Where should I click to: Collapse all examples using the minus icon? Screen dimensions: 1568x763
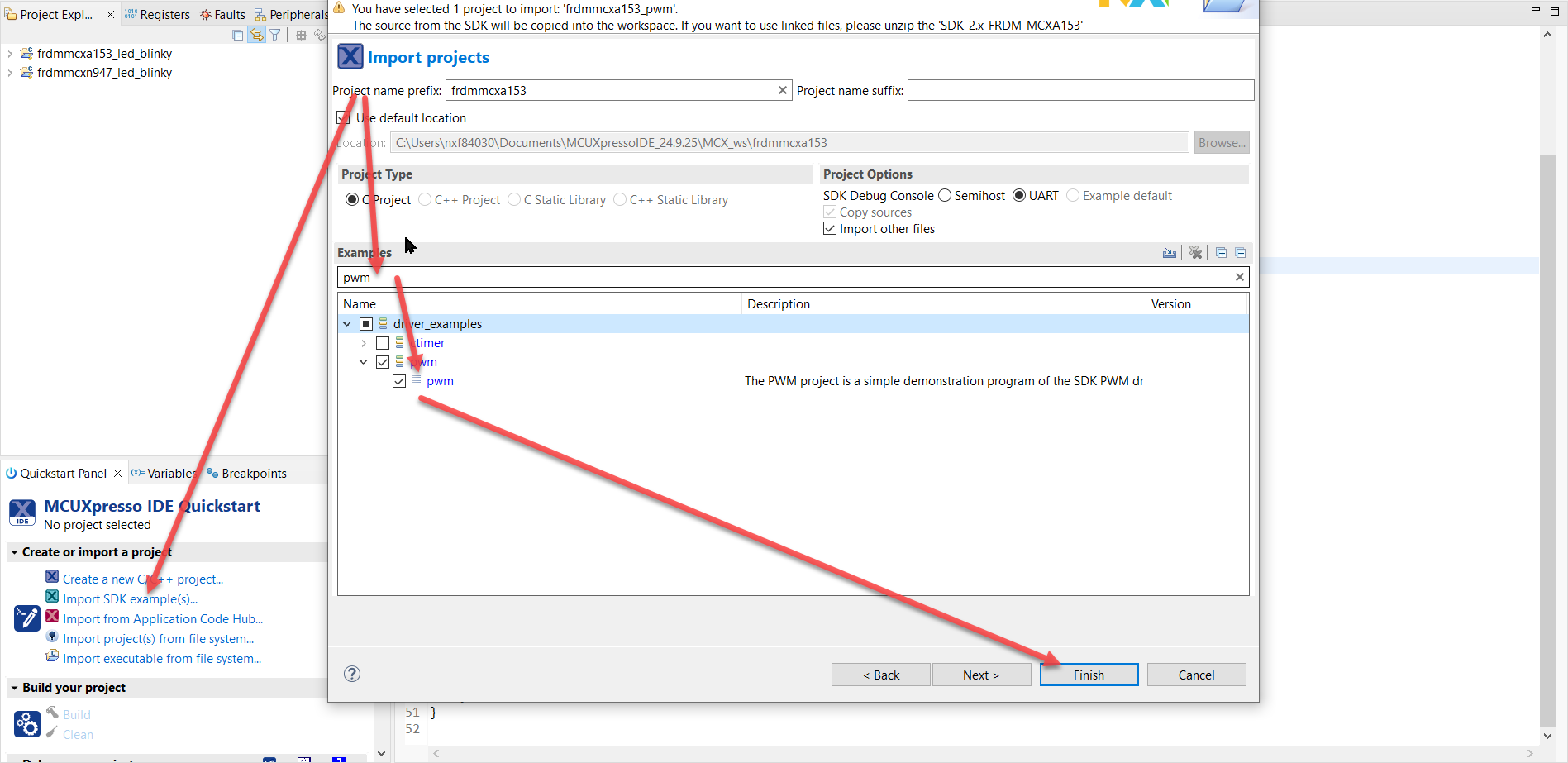pyautogui.click(x=1241, y=253)
